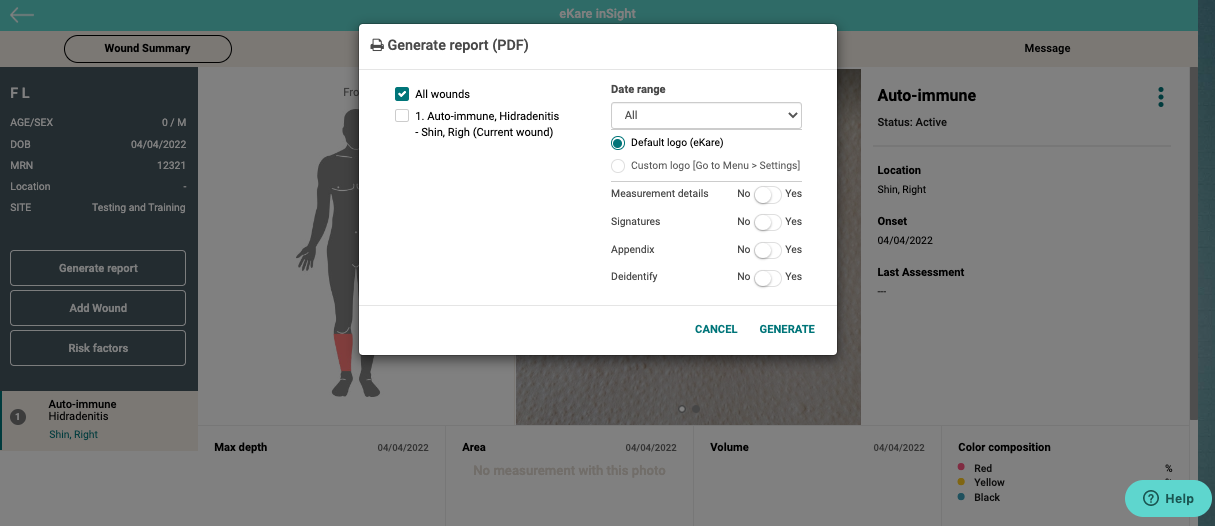Click the Add Wound button
Image resolution: width=1215 pixels, height=526 pixels.
[98, 308]
